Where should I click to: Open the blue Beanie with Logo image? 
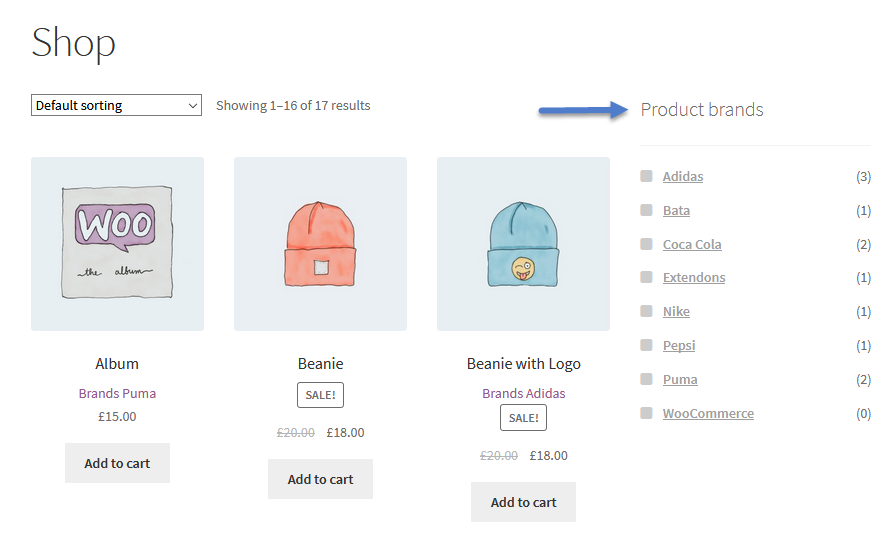[523, 244]
